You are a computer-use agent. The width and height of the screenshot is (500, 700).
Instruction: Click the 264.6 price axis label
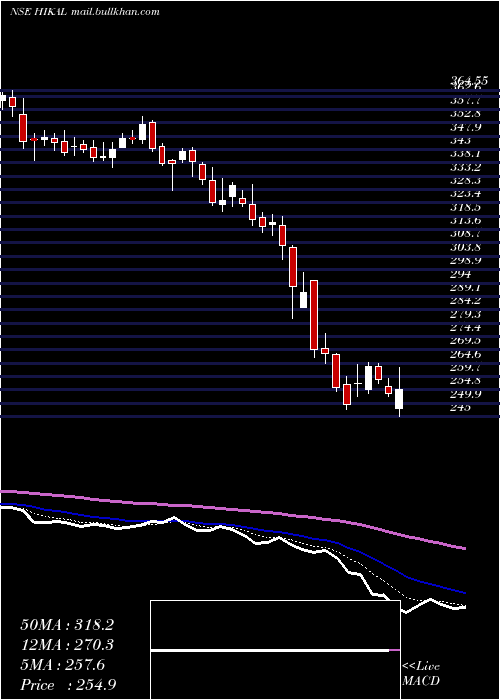pos(465,354)
